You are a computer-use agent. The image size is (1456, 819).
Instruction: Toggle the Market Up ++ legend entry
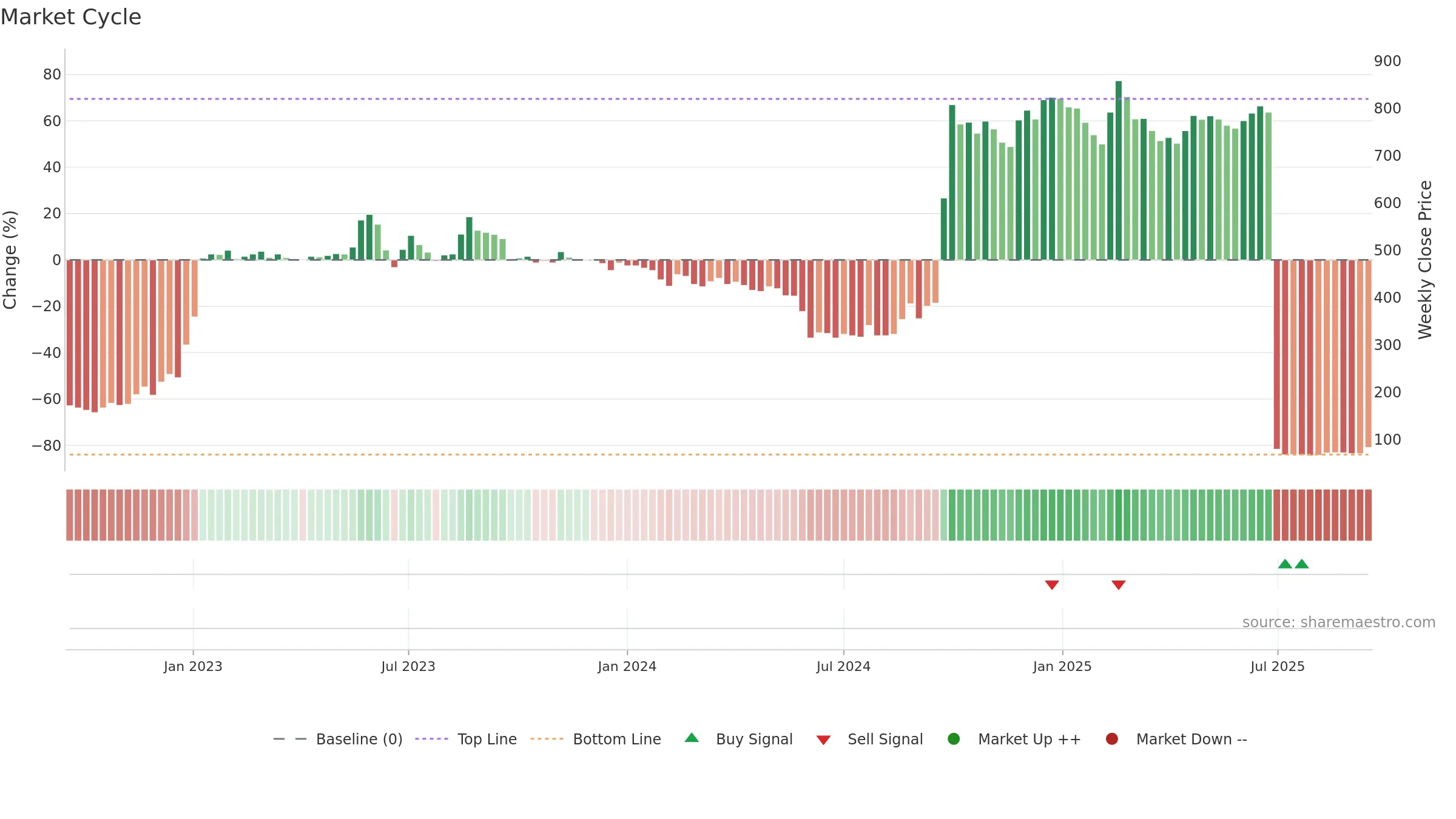1014,739
